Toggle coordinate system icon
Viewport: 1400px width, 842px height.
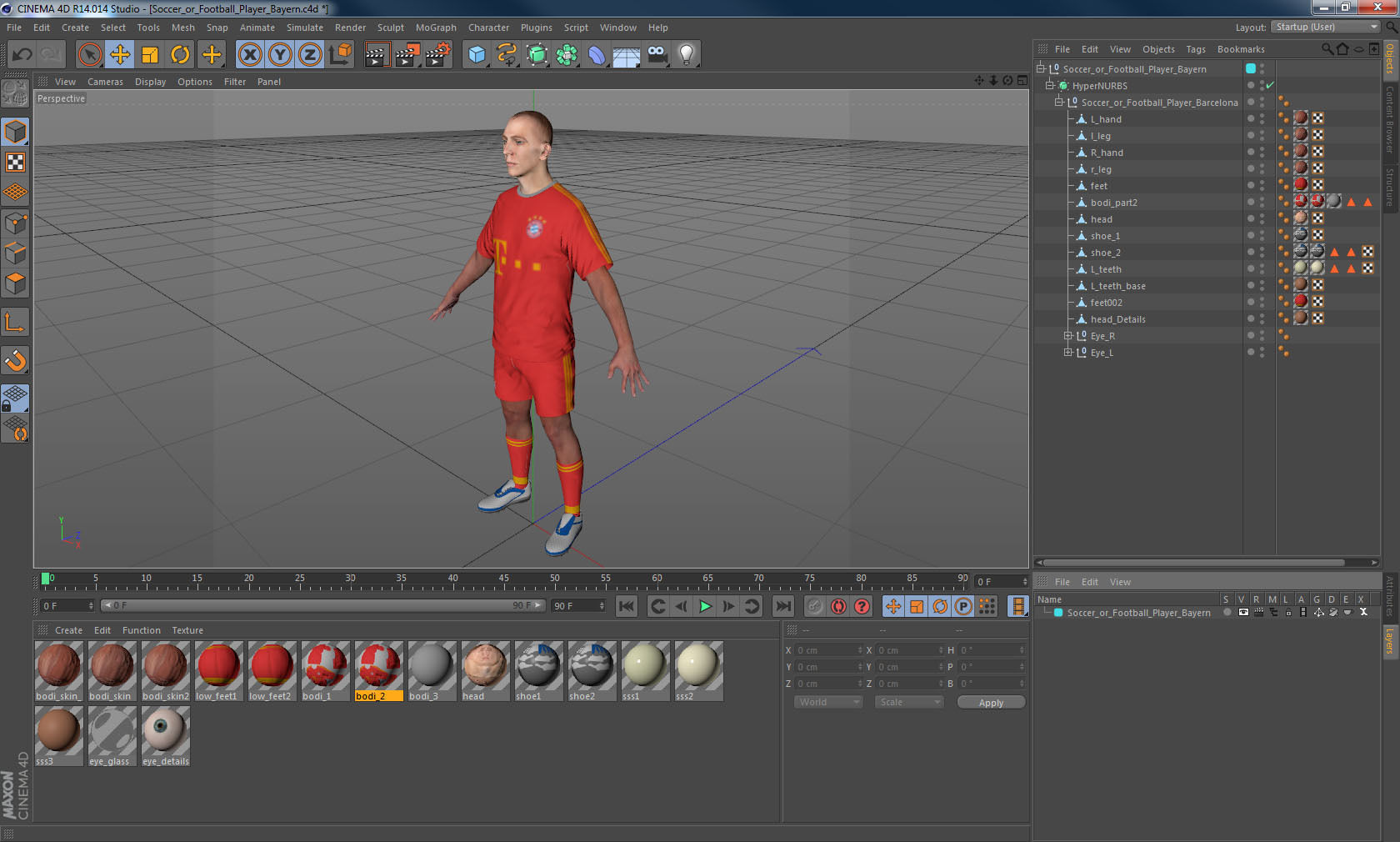click(340, 55)
